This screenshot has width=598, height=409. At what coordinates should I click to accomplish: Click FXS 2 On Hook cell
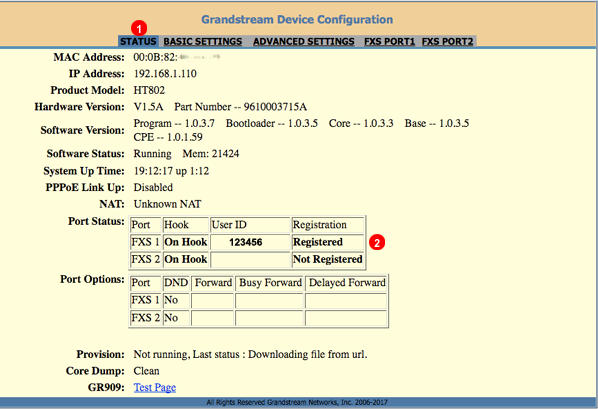186,259
